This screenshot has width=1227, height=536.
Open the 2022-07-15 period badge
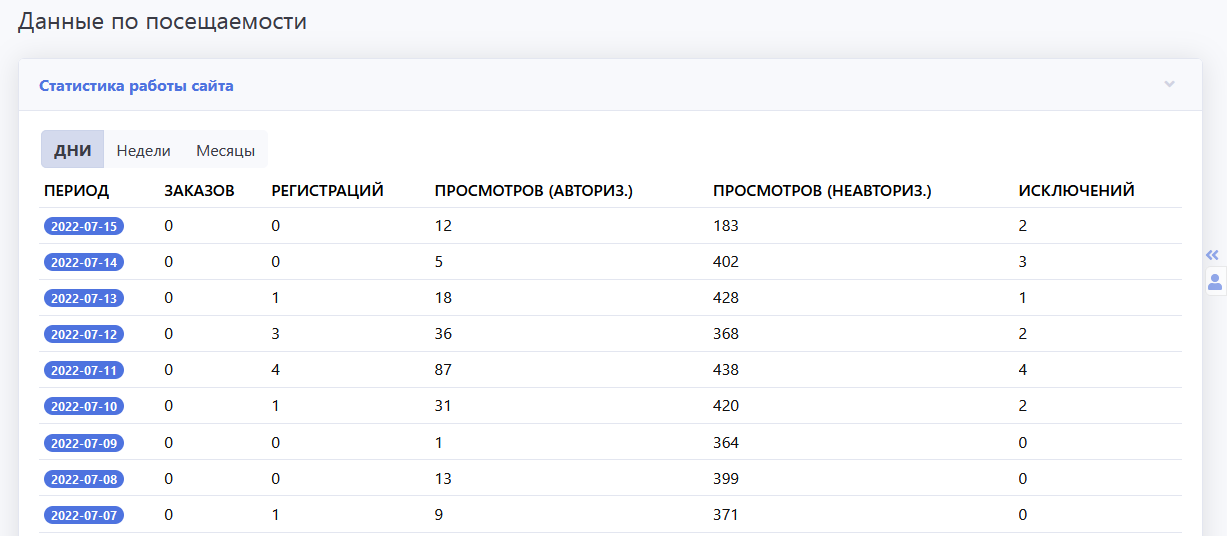point(84,226)
